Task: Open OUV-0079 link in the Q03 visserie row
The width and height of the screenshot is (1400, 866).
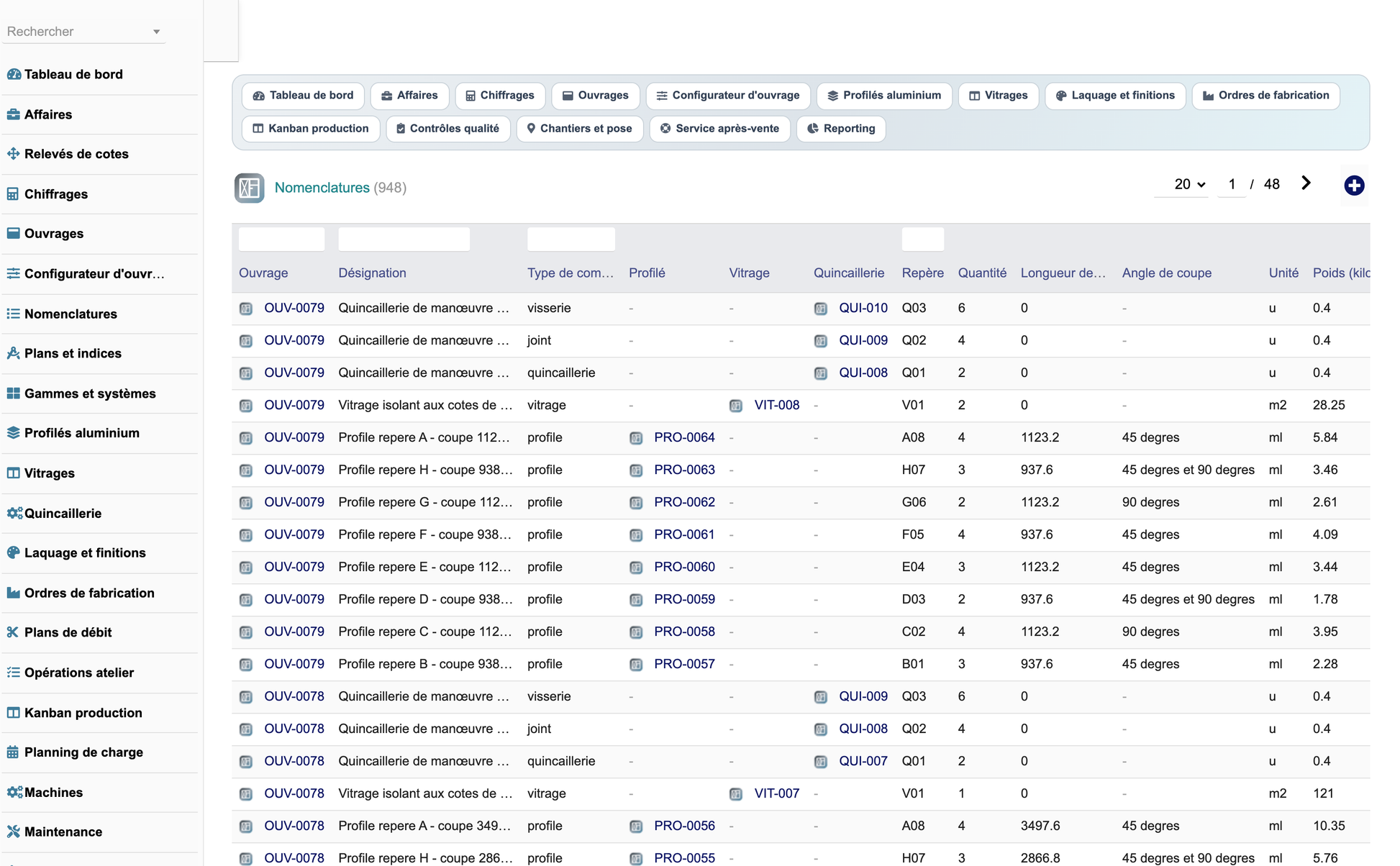Action: click(x=294, y=309)
